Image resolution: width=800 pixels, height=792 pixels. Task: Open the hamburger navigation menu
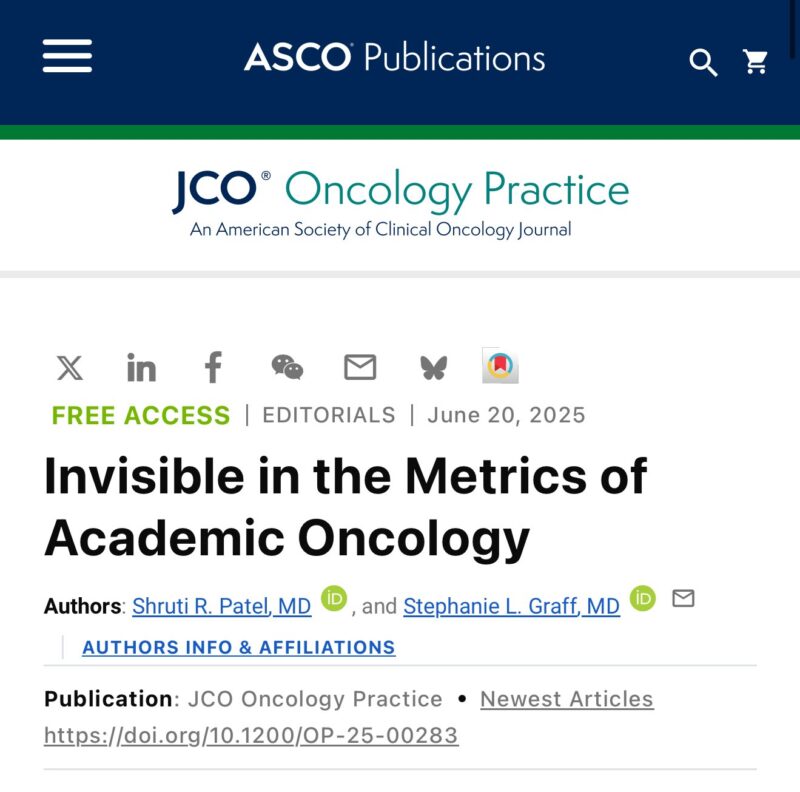click(67, 56)
